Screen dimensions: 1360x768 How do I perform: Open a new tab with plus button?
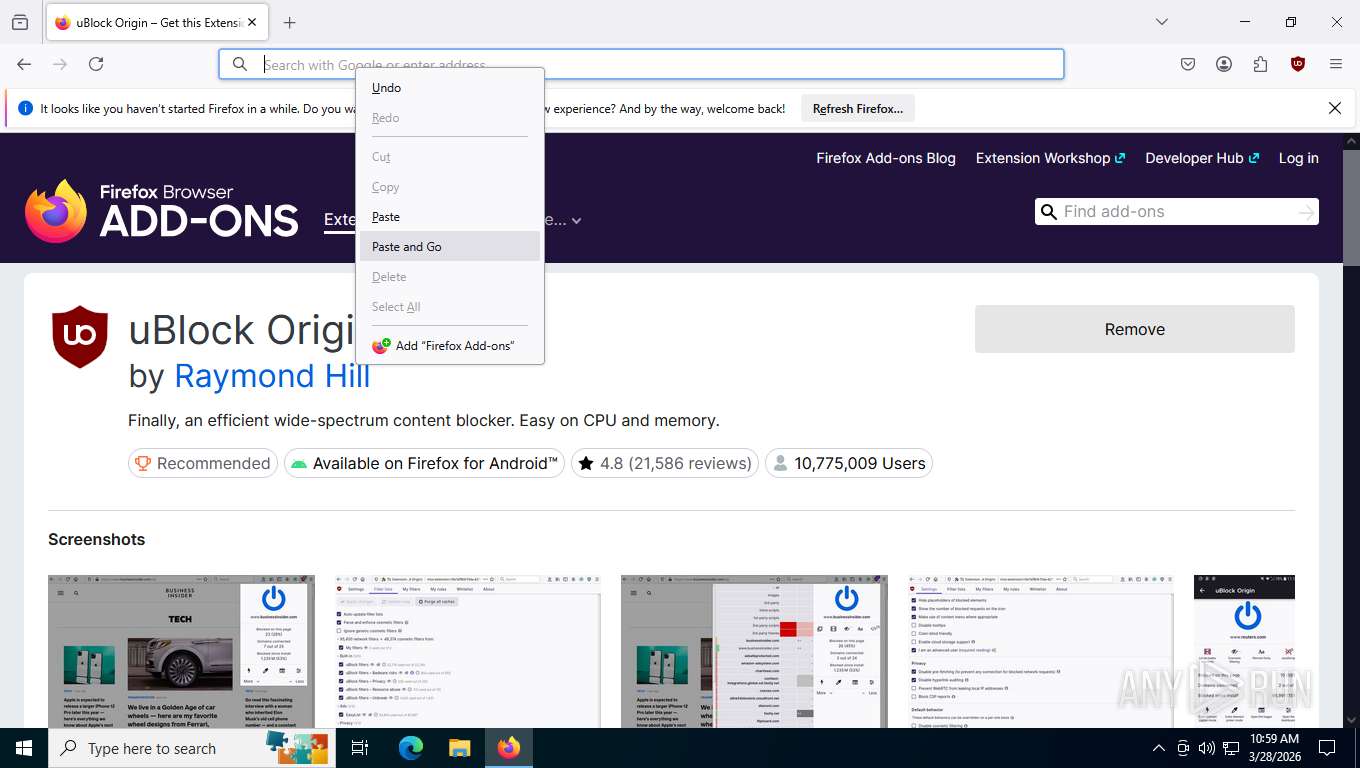point(289,22)
